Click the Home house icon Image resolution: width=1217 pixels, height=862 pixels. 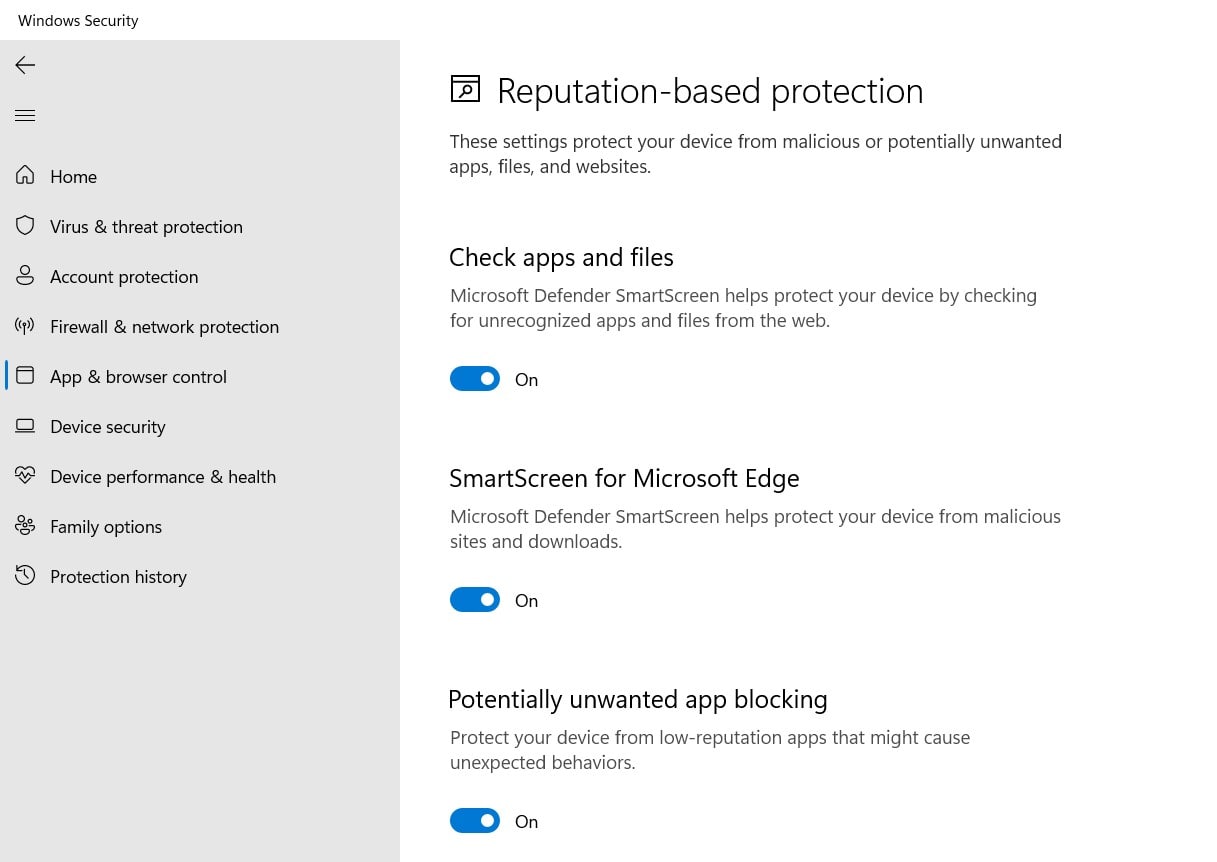(x=25, y=176)
